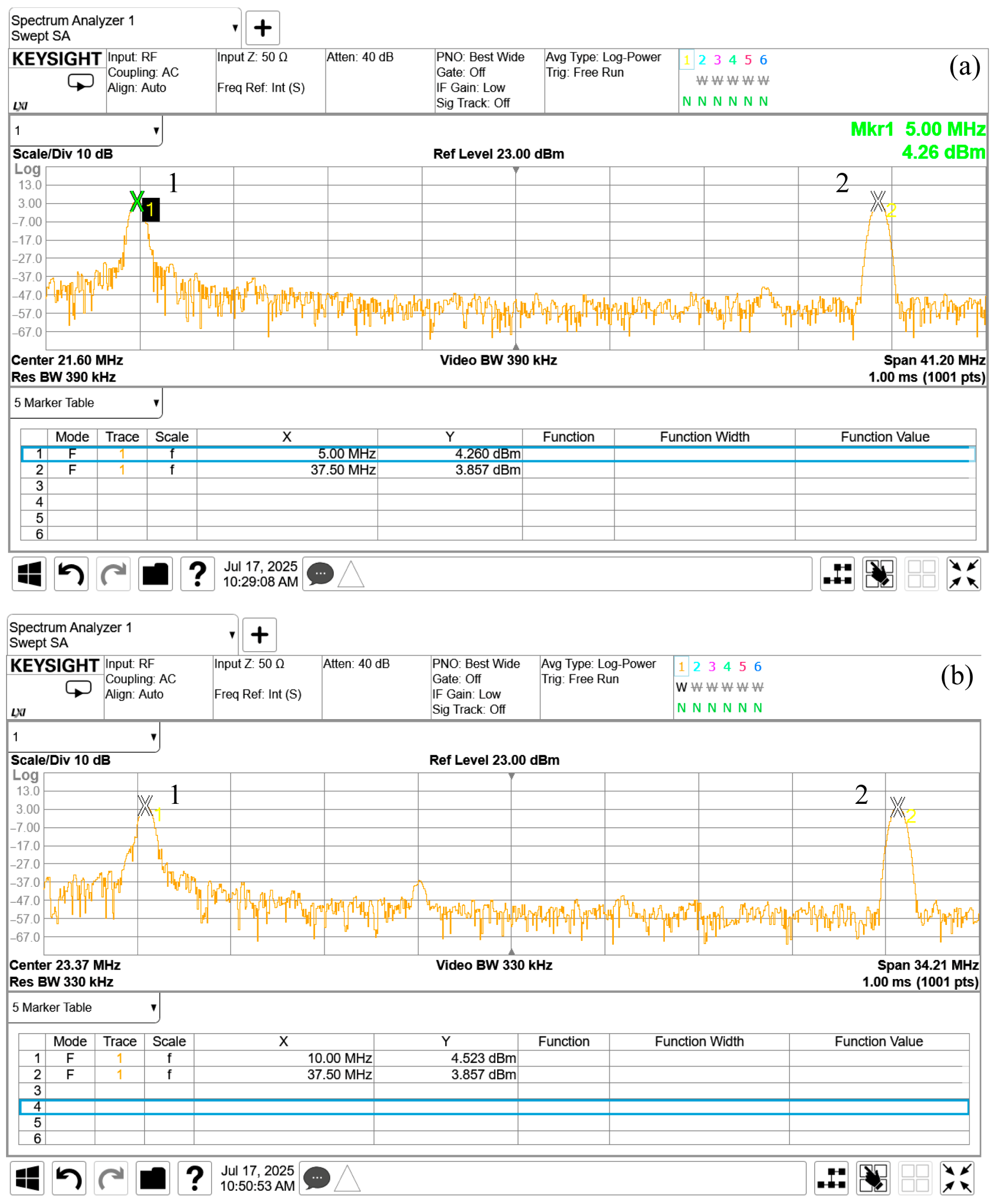Screen dimensions: 995x1204
Task: Select trace 6 indicator in panel (b)
Action: (x=758, y=666)
